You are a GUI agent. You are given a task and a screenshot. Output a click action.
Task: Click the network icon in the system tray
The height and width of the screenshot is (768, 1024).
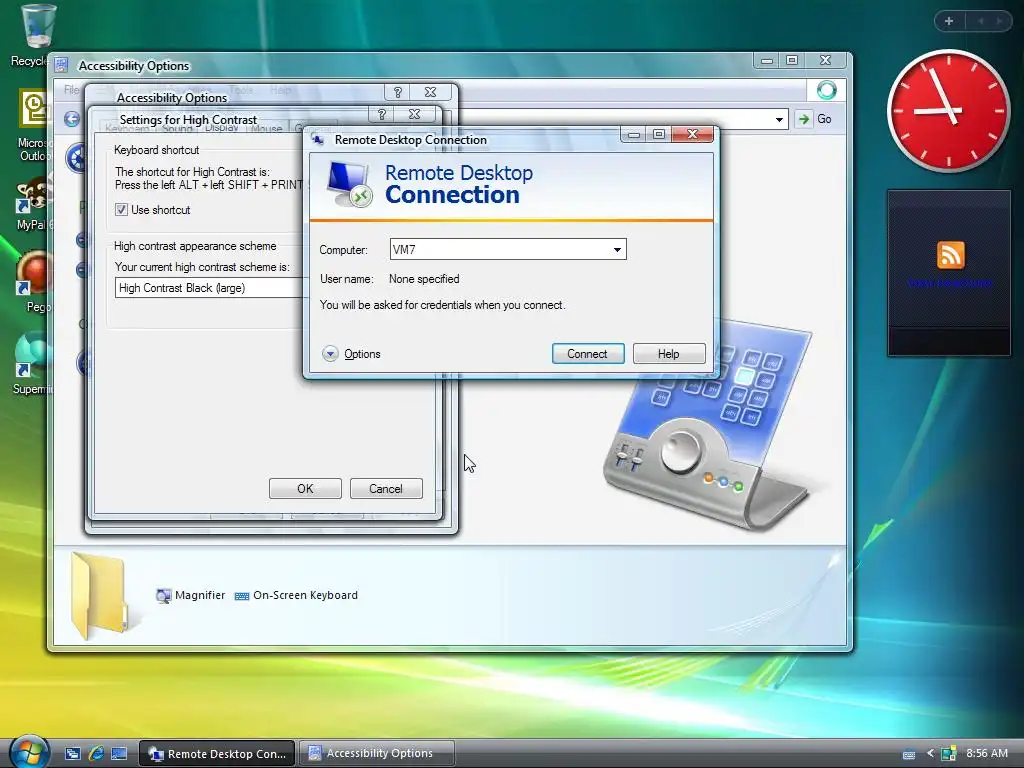click(948, 754)
